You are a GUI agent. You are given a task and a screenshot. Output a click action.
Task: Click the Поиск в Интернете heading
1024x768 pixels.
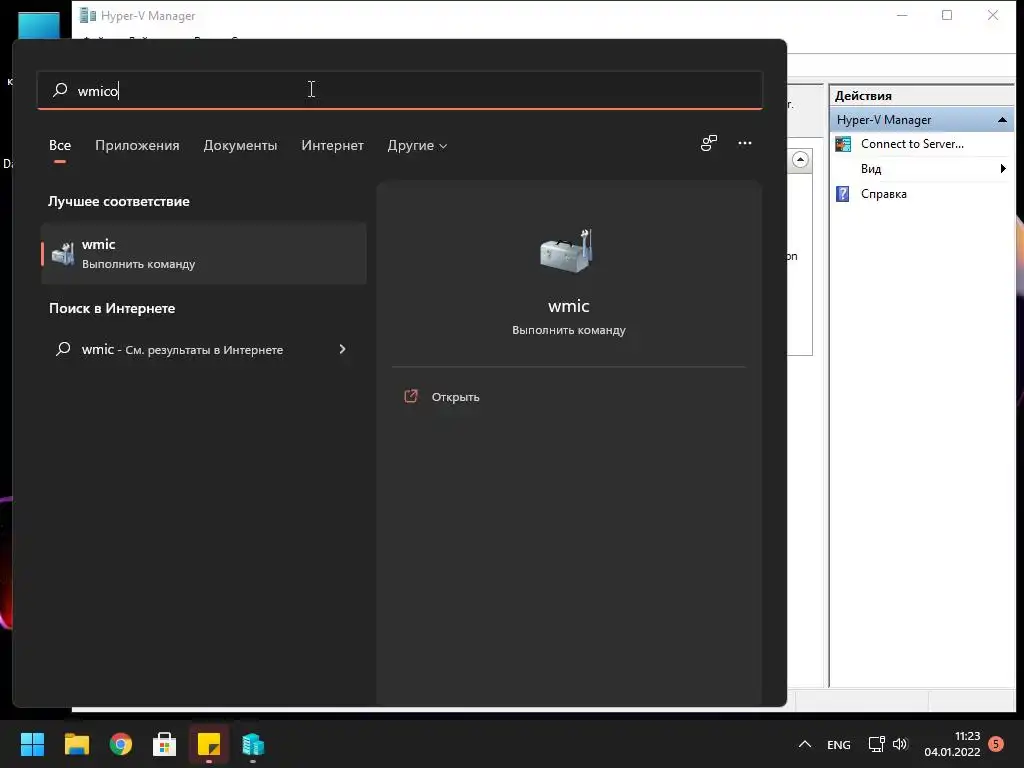(x=112, y=308)
